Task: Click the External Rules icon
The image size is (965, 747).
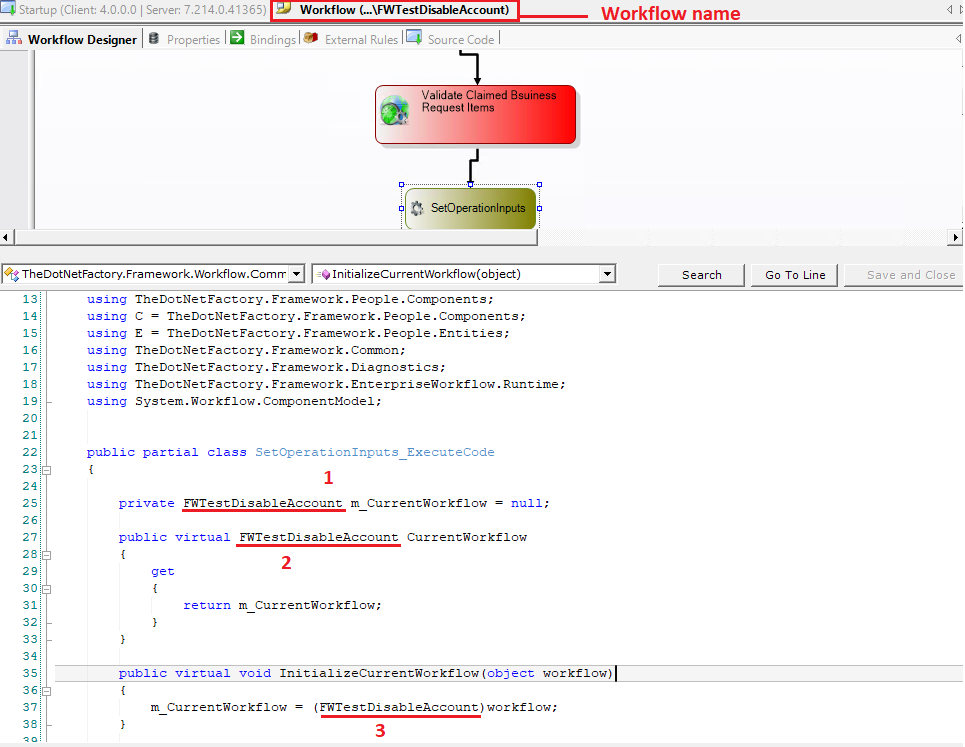Action: (x=311, y=38)
